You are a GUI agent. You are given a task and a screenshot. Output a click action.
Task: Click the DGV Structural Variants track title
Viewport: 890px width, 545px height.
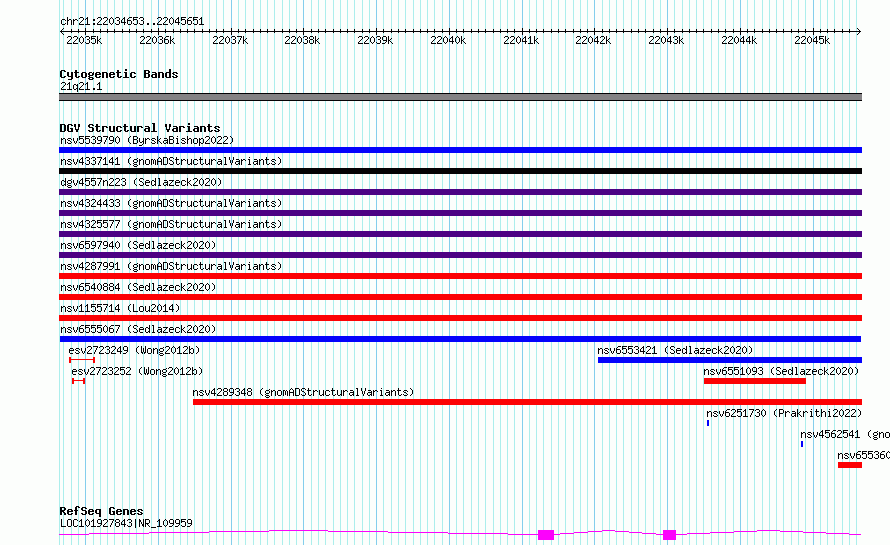tap(140, 128)
